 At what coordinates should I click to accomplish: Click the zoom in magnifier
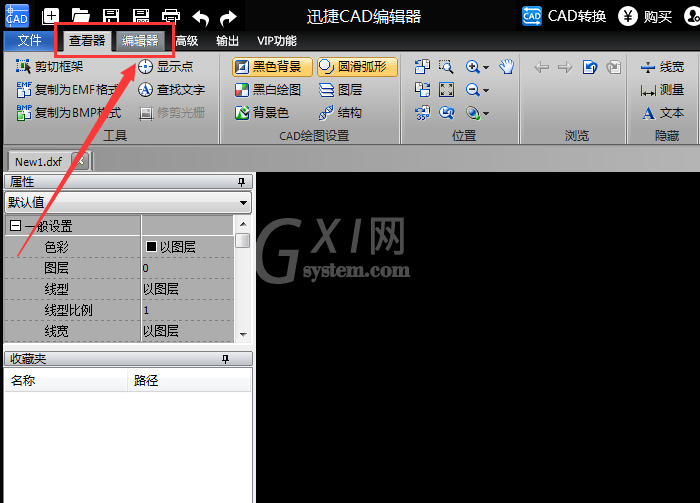[x=472, y=67]
